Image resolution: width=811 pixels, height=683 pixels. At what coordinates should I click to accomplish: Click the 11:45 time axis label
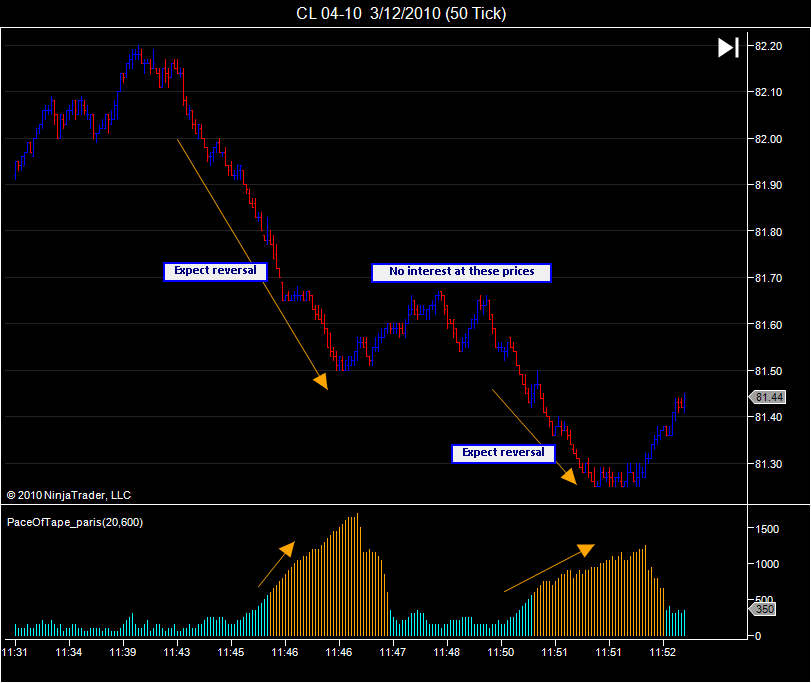tap(231, 652)
